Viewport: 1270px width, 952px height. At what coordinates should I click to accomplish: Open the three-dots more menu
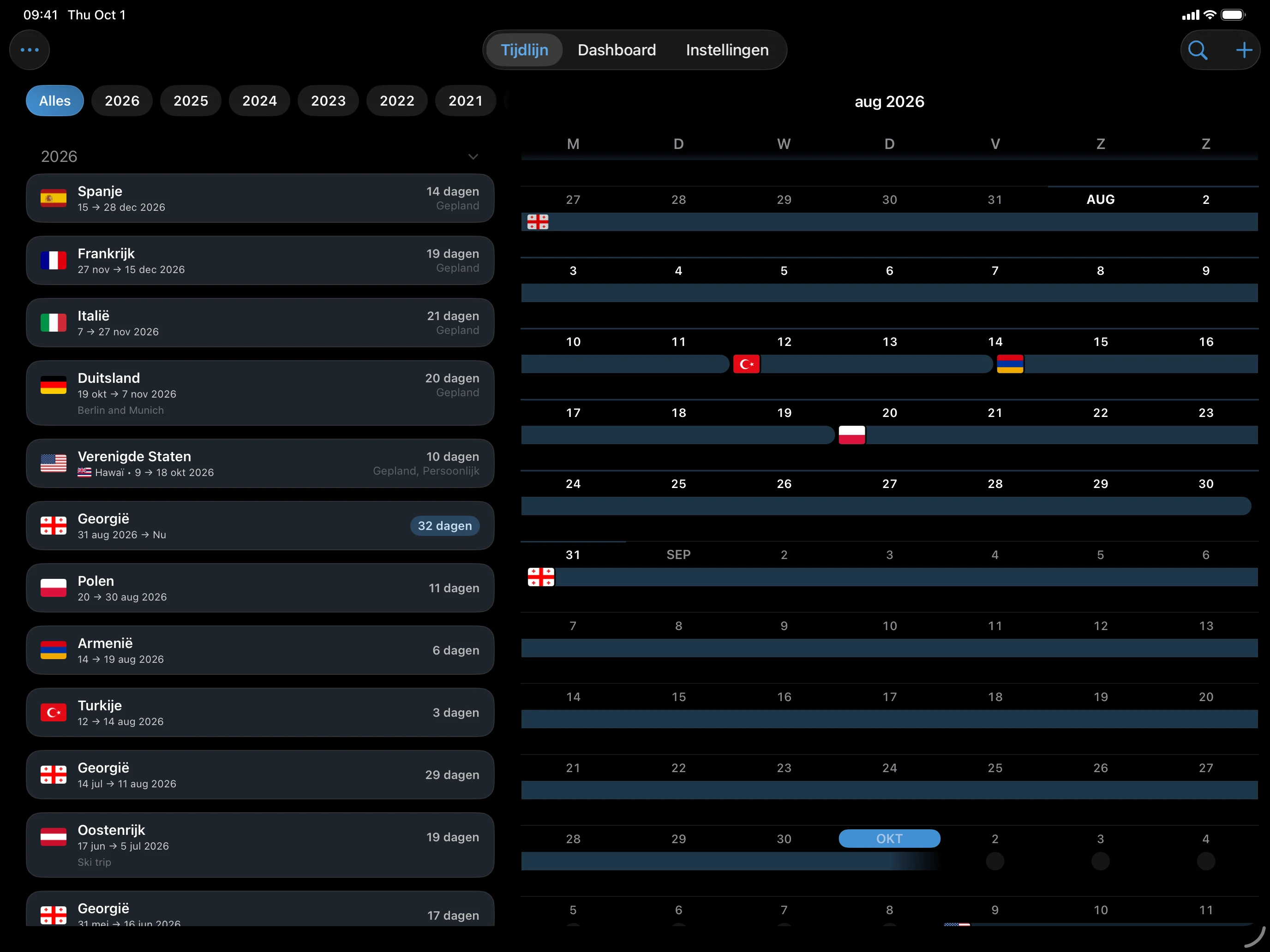point(29,50)
